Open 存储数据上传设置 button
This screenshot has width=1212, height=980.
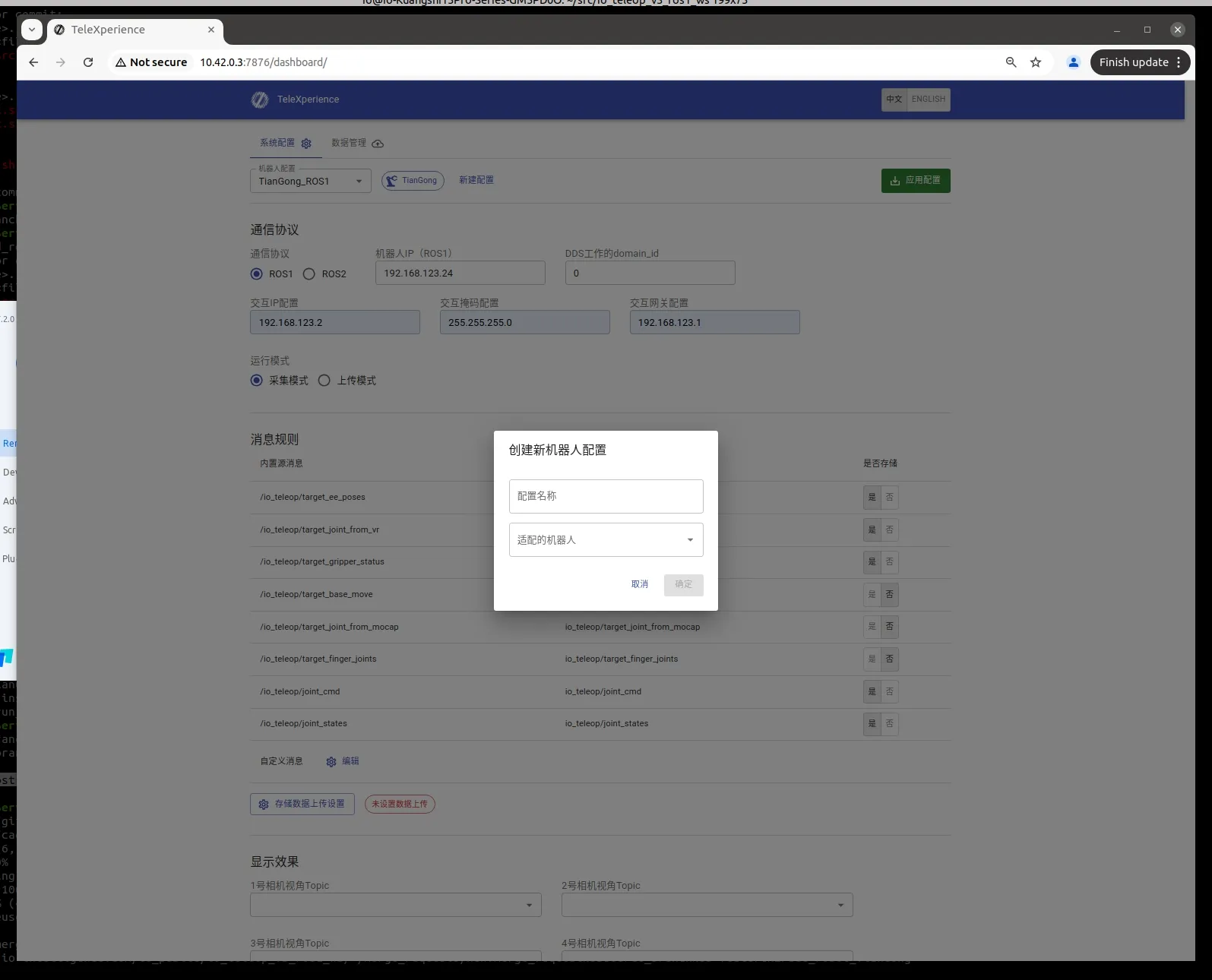click(302, 805)
